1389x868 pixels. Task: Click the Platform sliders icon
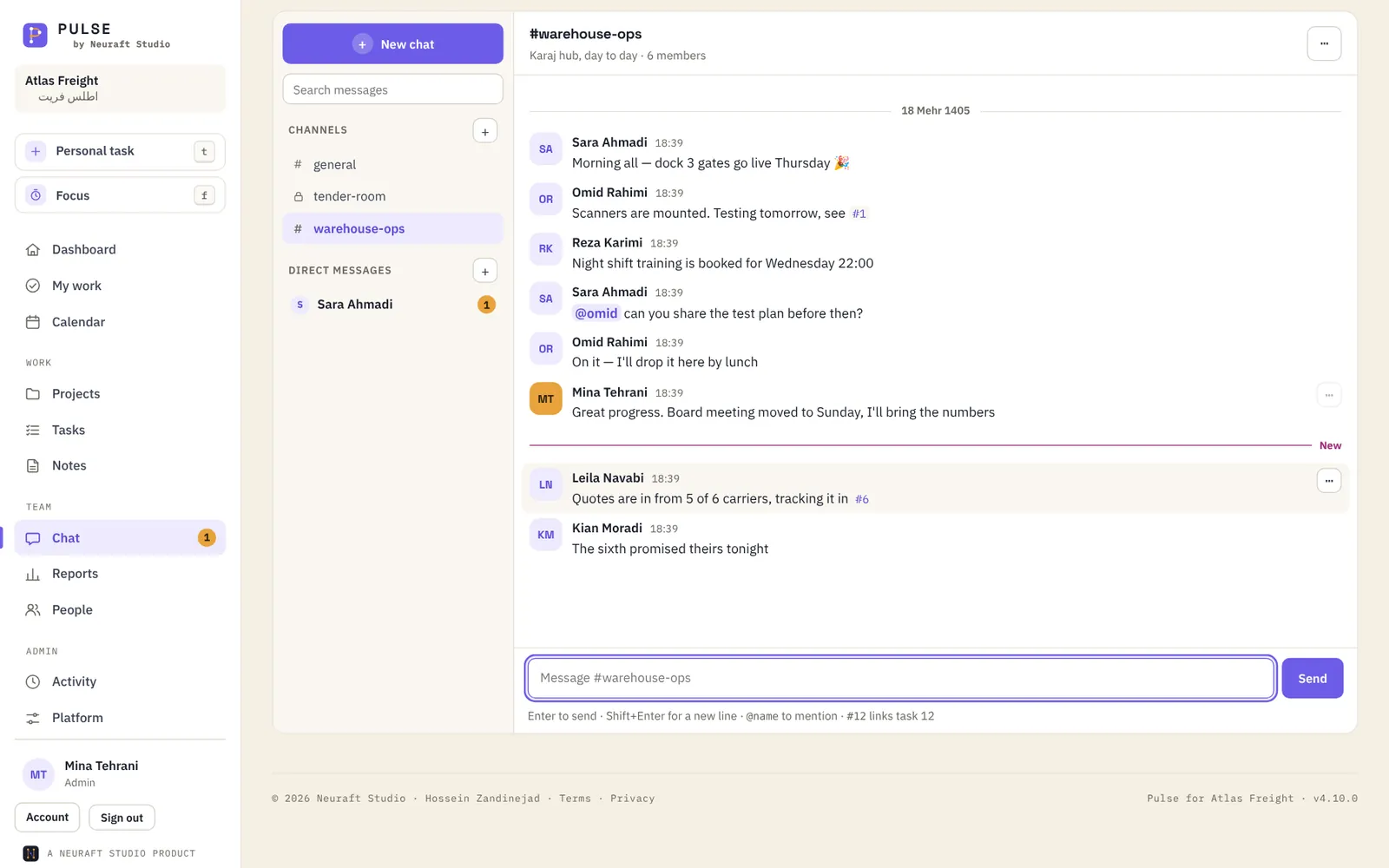tap(33, 718)
